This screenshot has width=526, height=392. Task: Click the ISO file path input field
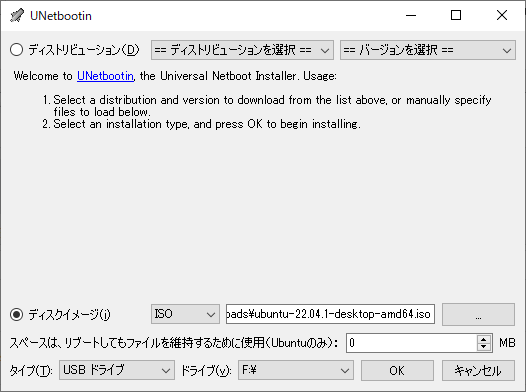click(330, 314)
